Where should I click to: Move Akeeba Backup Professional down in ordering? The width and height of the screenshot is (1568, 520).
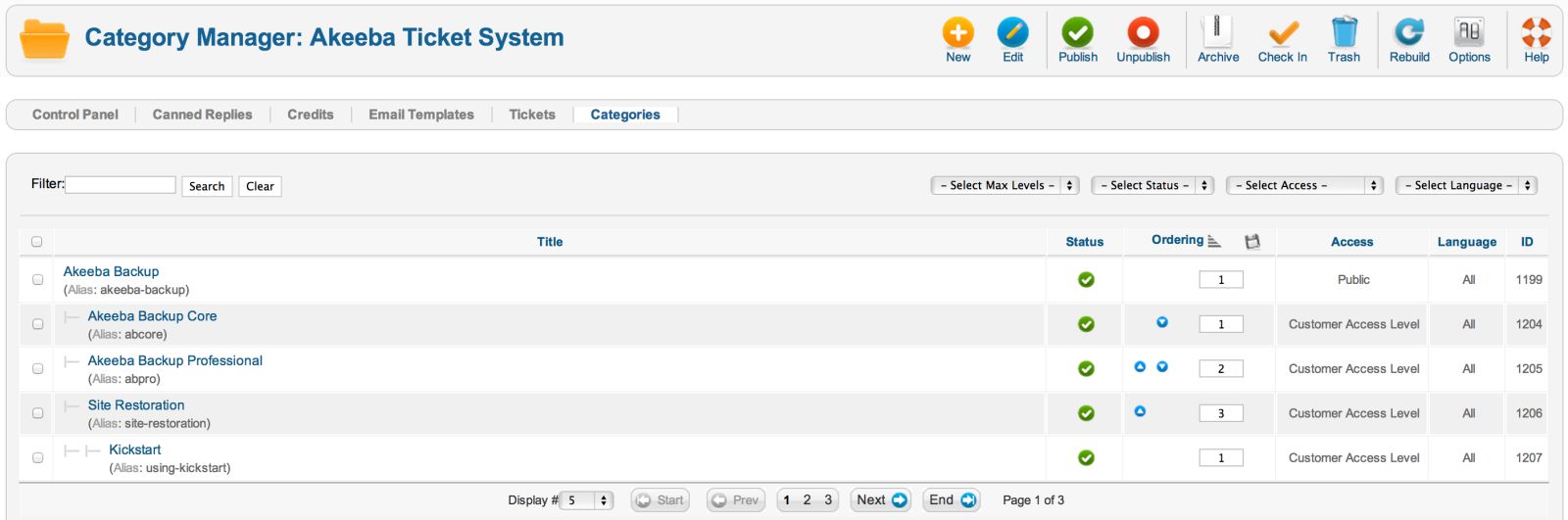tap(1162, 367)
